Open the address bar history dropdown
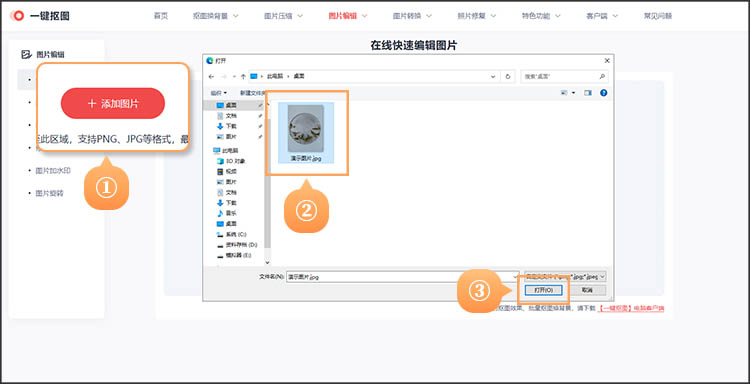The height and width of the screenshot is (384, 750). pos(493,76)
